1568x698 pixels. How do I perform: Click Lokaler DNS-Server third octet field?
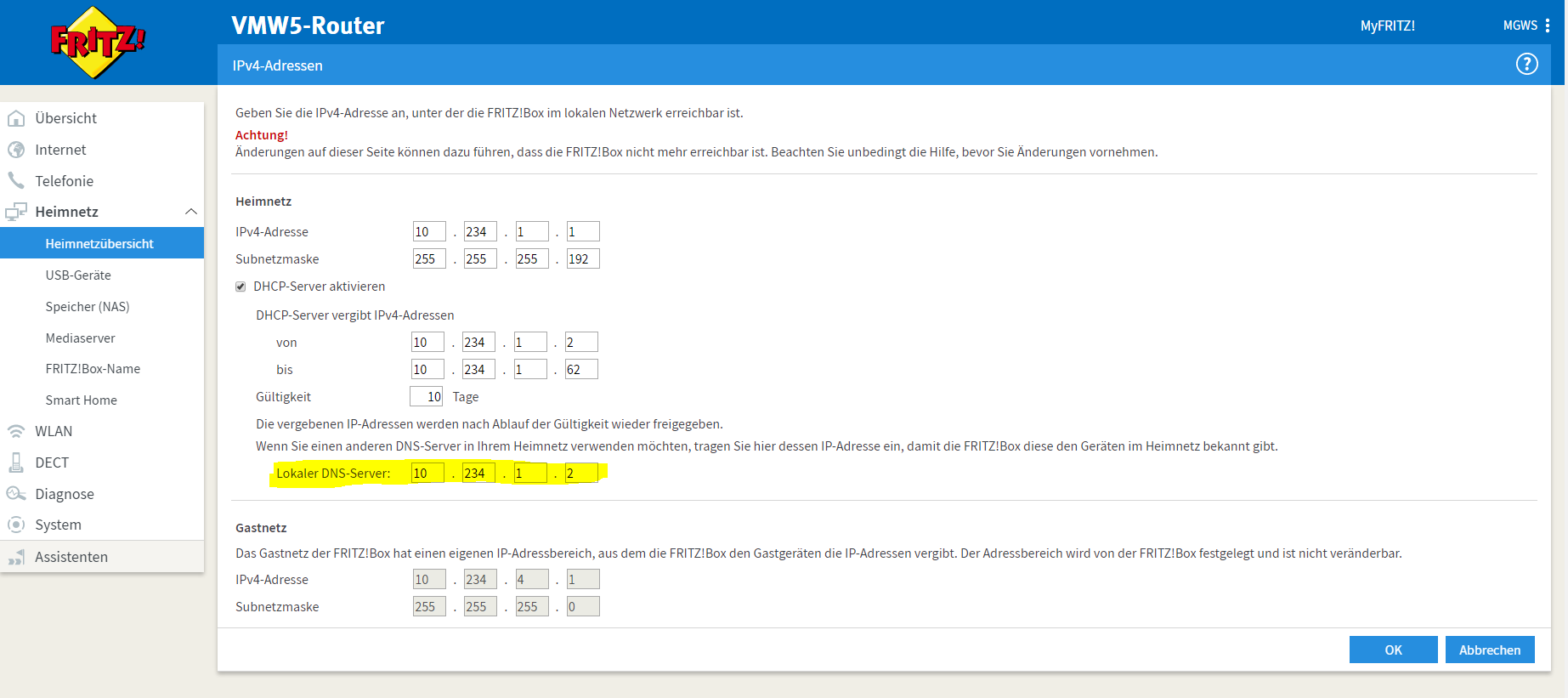pos(530,473)
